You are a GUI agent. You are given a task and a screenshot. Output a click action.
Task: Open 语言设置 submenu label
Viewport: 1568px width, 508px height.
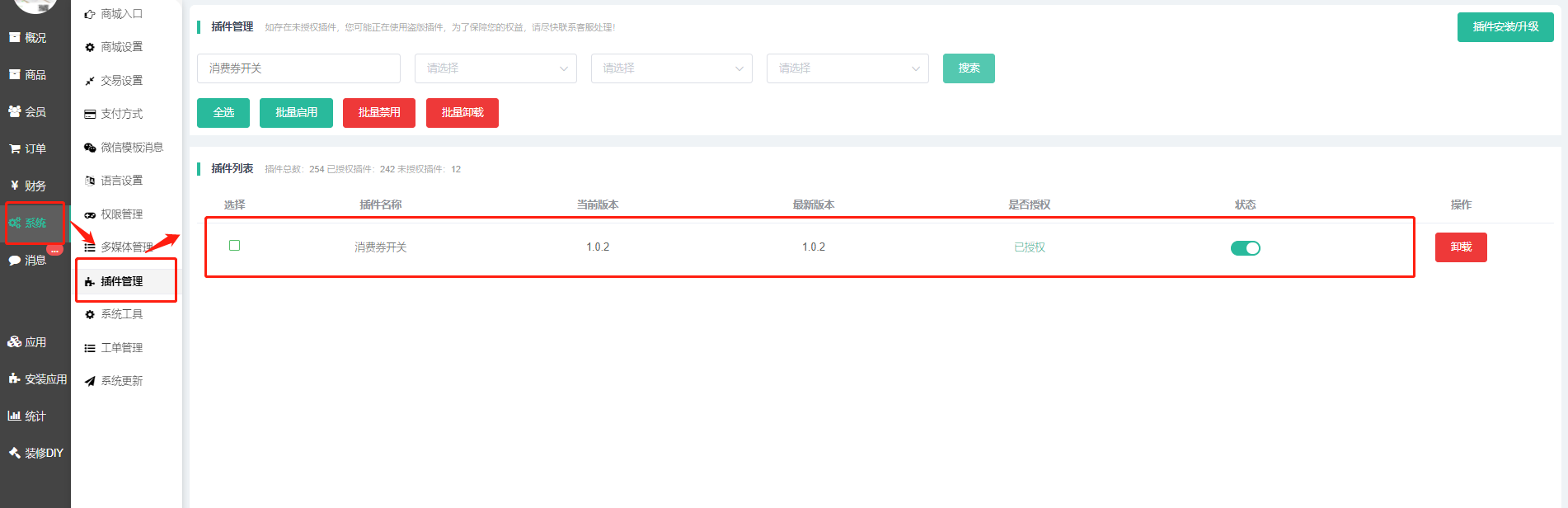point(121,181)
